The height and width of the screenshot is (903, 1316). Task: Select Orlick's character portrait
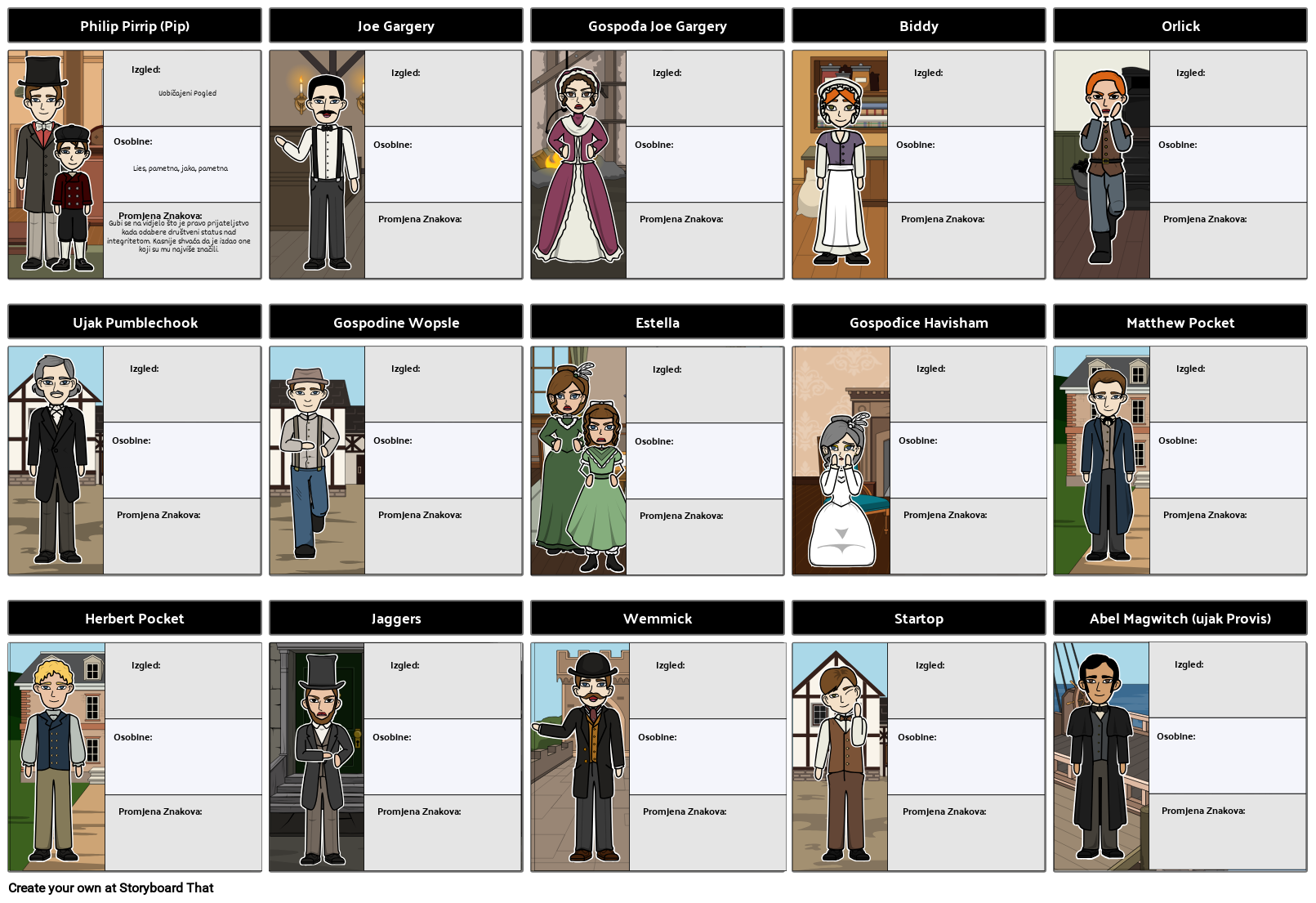(1102, 163)
